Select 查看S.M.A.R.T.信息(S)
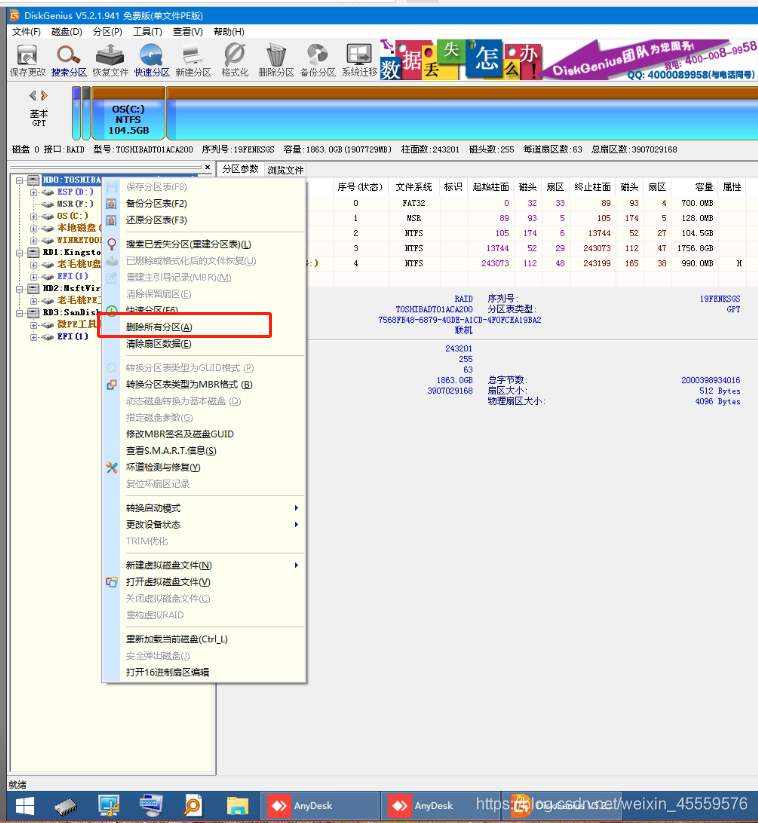This screenshot has width=758, height=823. 204,450
